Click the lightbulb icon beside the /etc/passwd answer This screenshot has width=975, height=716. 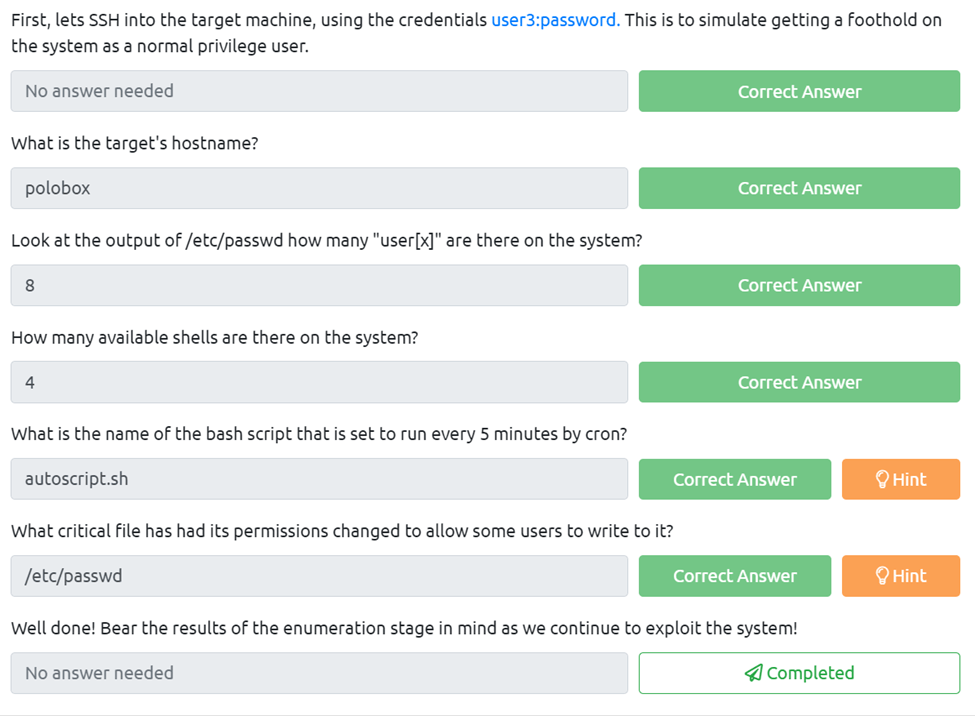point(882,576)
